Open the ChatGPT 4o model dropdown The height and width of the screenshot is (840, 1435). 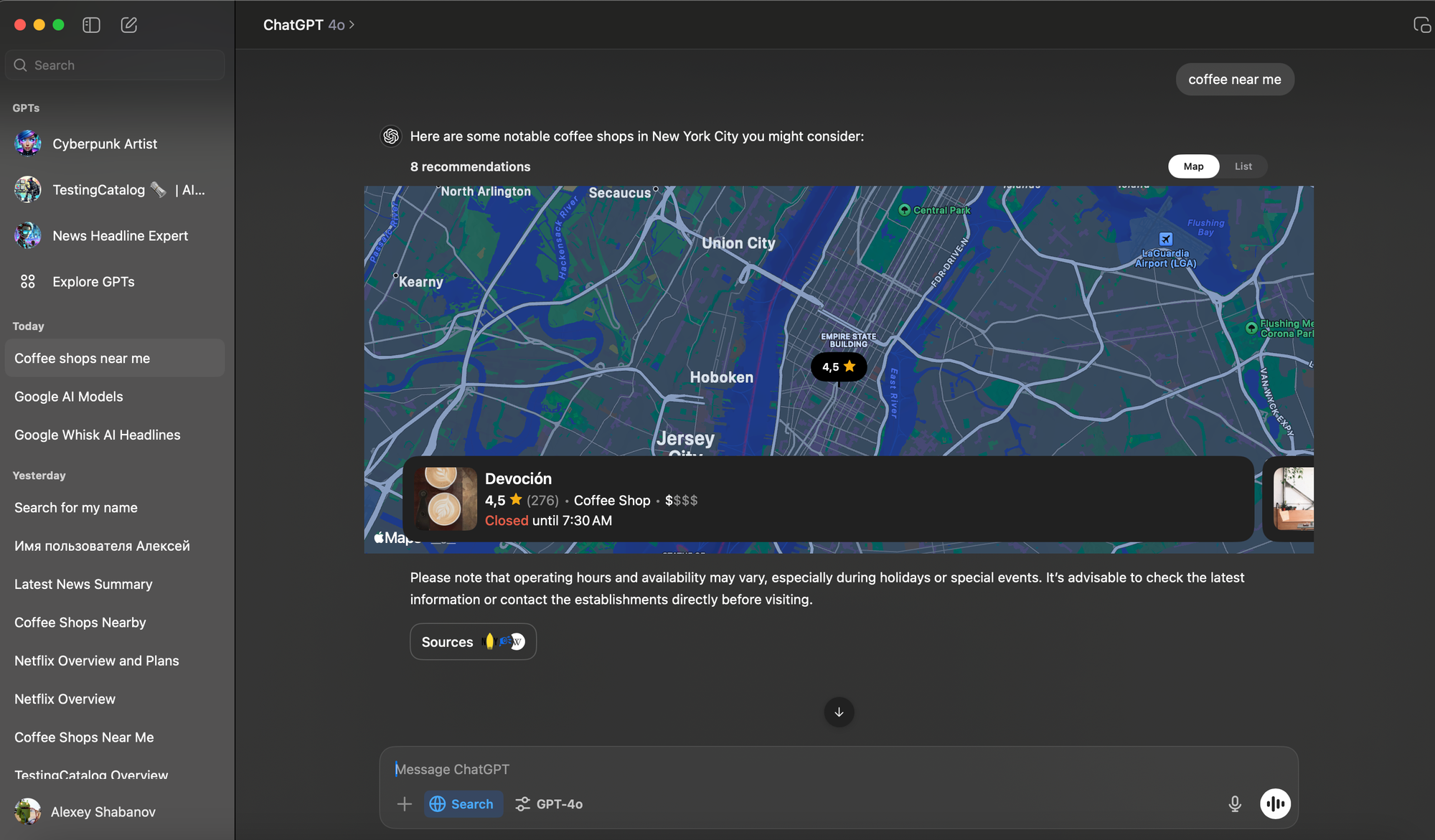[x=309, y=25]
